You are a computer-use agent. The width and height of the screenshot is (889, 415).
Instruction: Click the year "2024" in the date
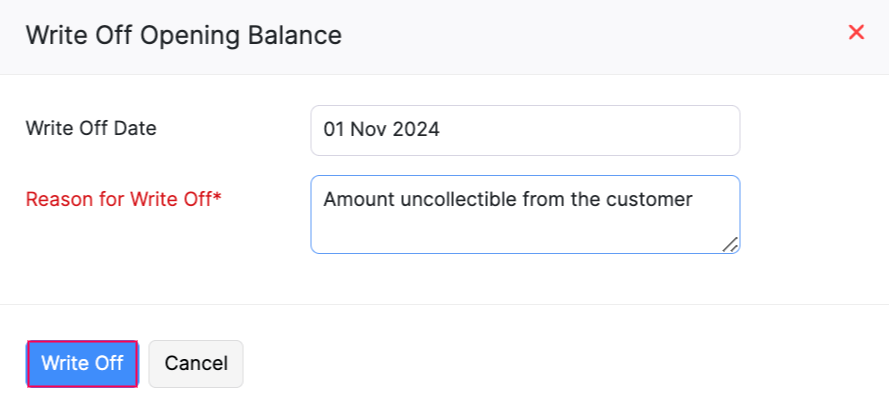415,130
